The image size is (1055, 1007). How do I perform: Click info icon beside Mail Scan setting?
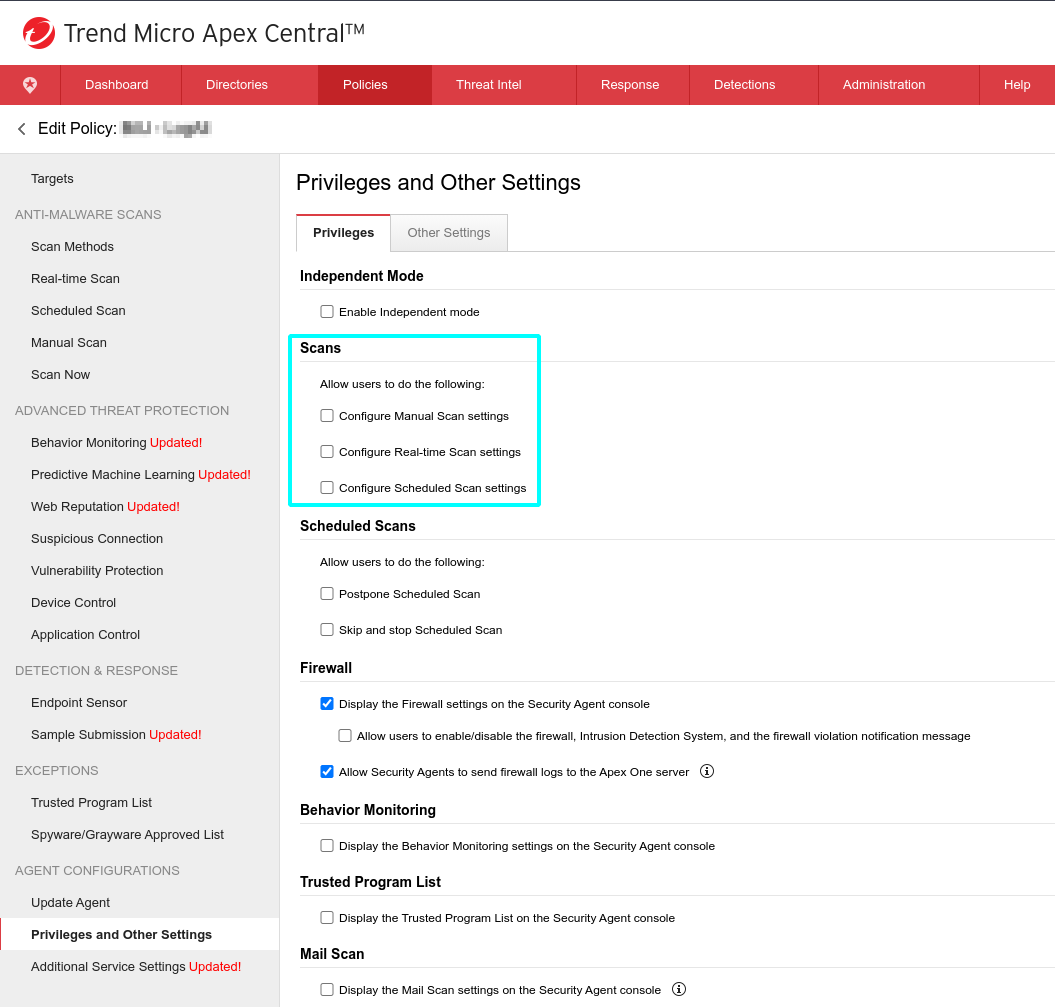(679, 989)
